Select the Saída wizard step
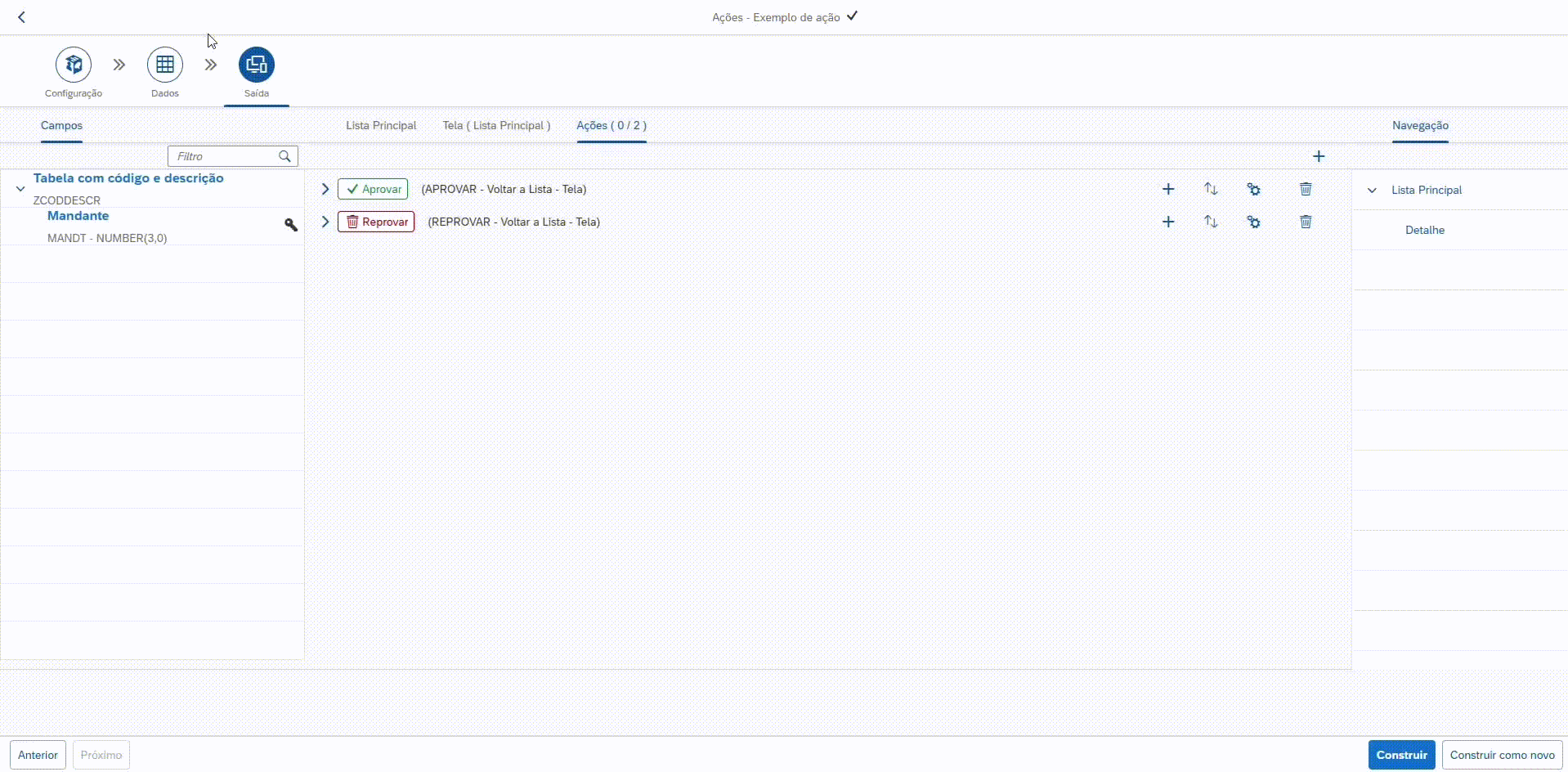The height and width of the screenshot is (772, 1568). pyautogui.click(x=257, y=65)
